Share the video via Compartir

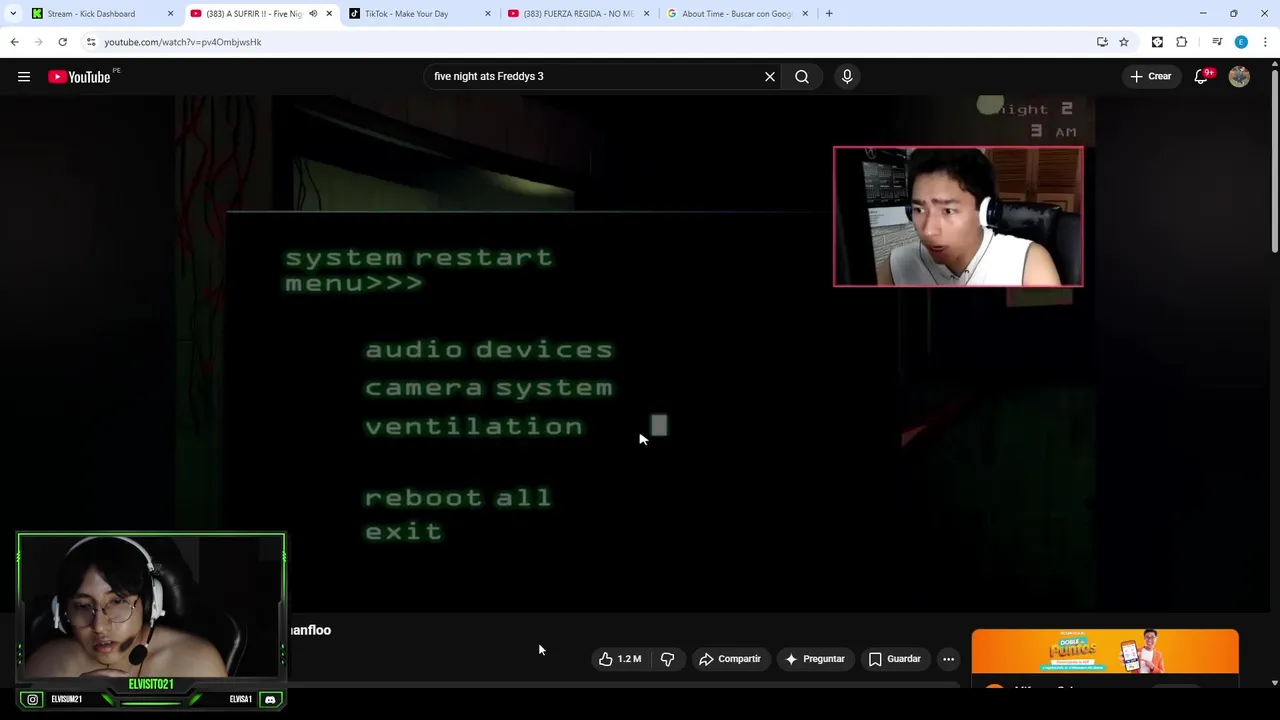[x=730, y=659]
